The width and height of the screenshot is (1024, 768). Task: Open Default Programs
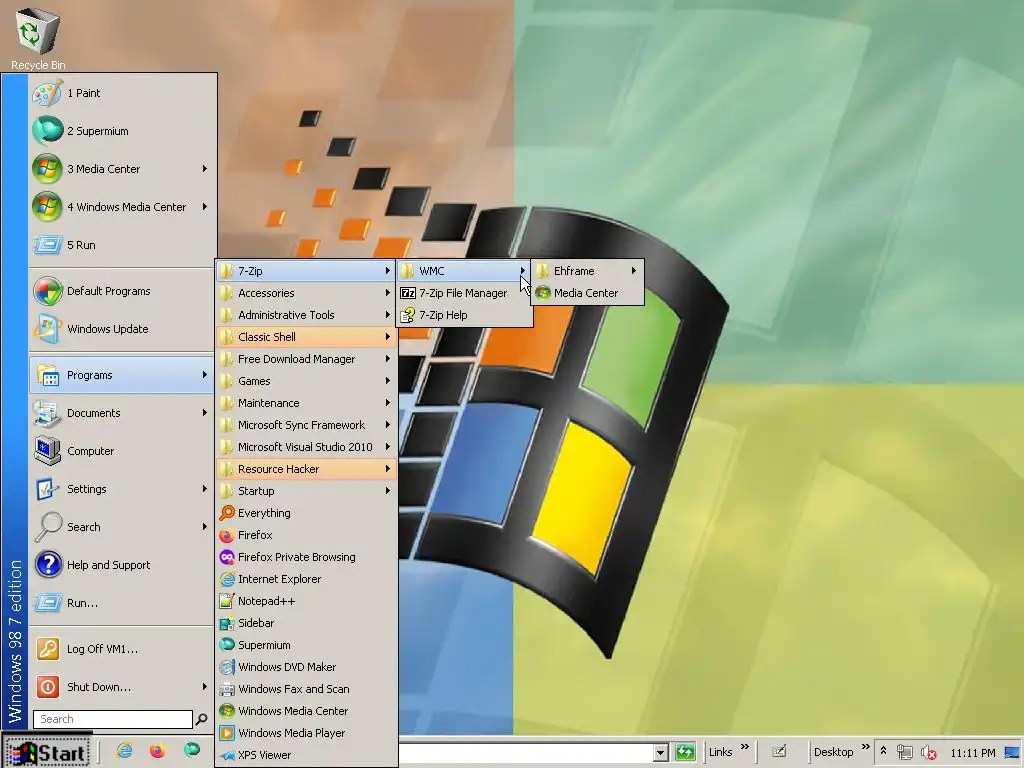[122, 291]
